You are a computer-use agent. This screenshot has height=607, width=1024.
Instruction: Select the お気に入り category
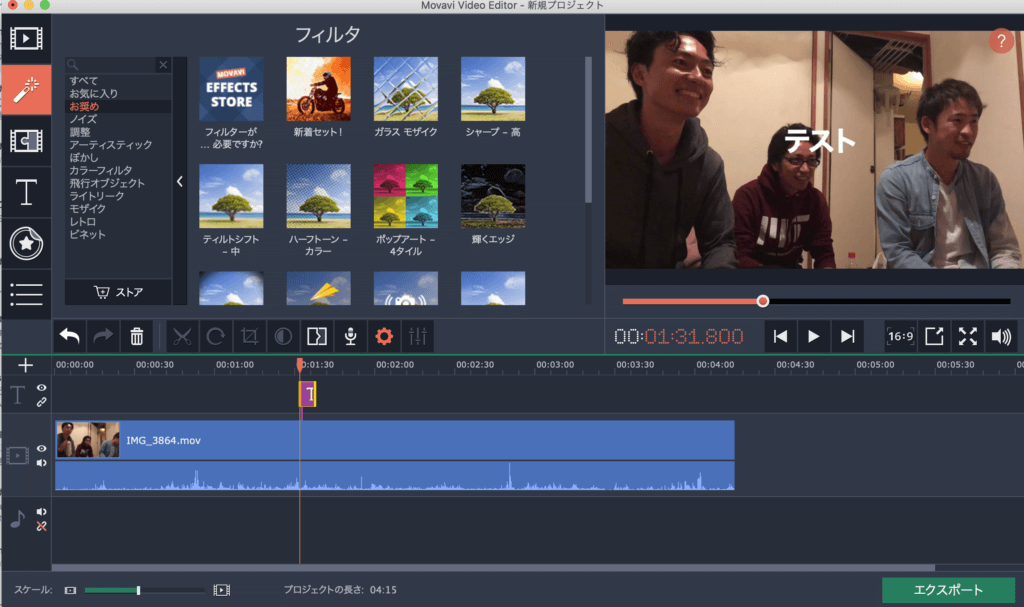coord(93,93)
